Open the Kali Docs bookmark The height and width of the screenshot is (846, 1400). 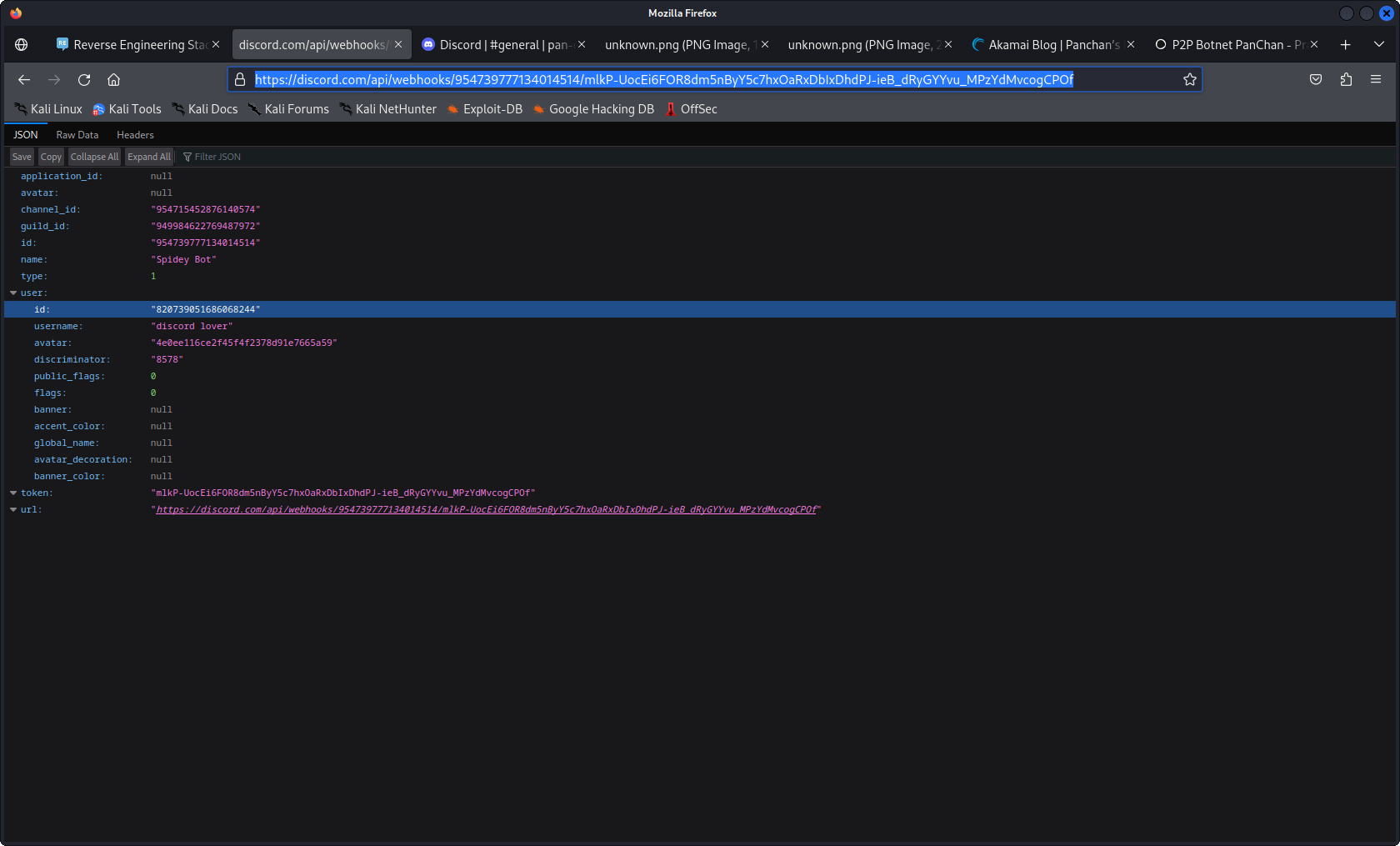click(205, 109)
